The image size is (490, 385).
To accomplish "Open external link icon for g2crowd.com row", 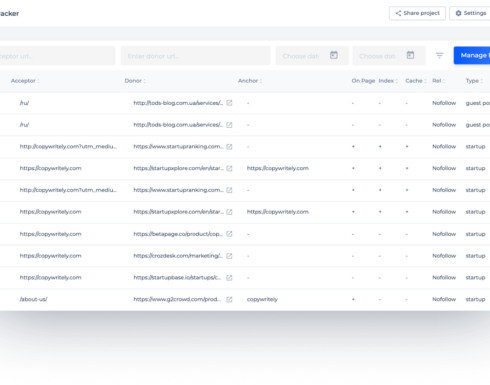I will pyautogui.click(x=229, y=299).
